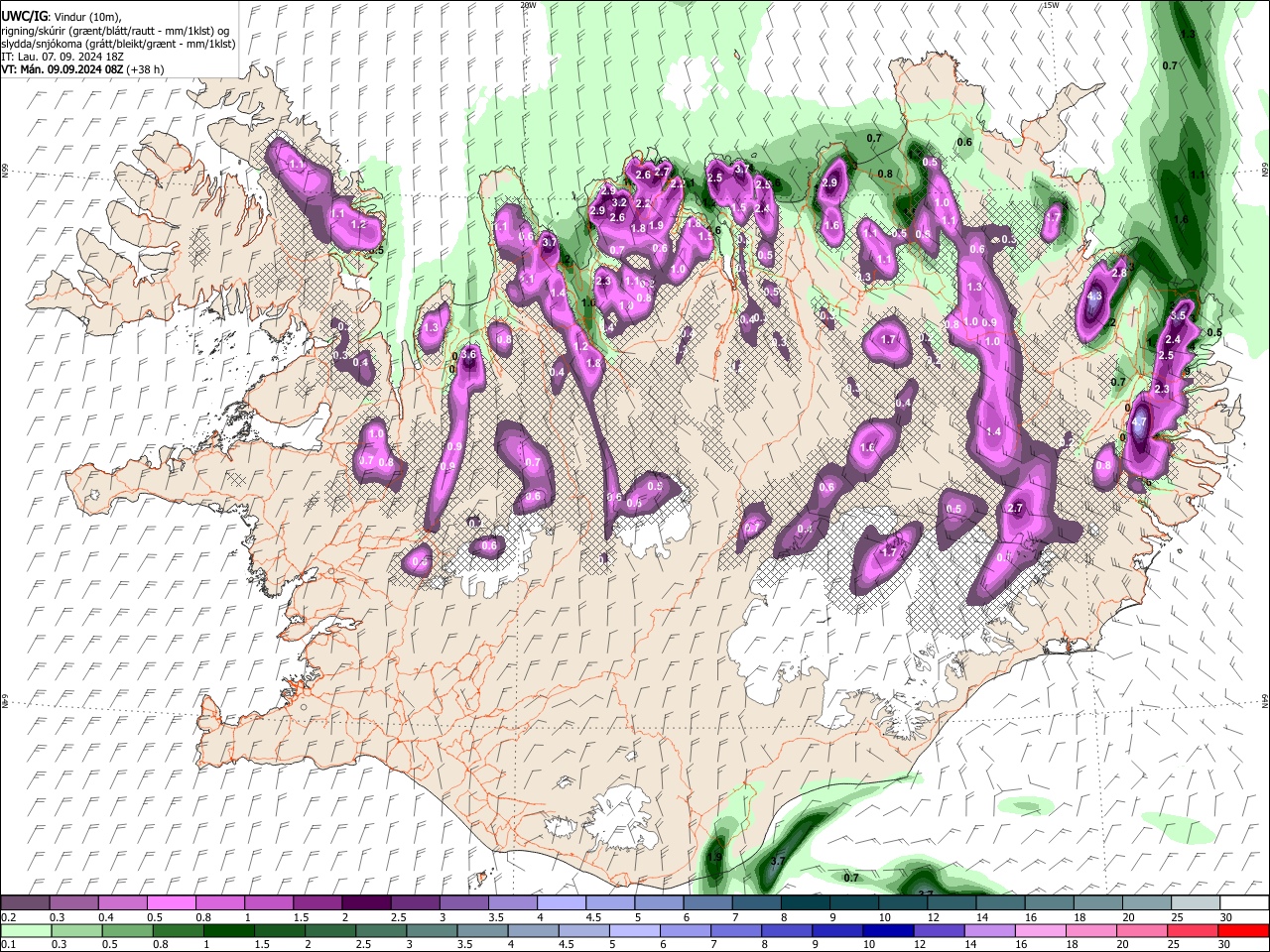1270x952 pixels.
Task: Click the bright pink 0.5 swatch in upper legend row
Action: pos(171,903)
